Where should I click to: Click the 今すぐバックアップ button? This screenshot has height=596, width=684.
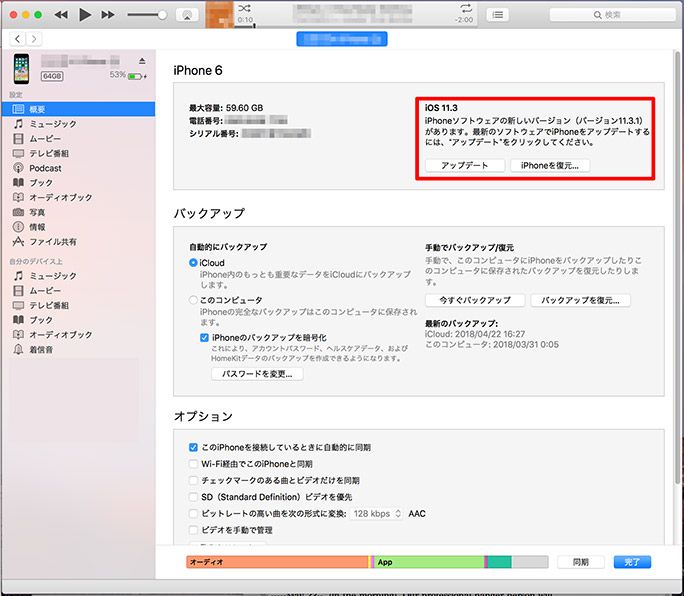(x=475, y=300)
